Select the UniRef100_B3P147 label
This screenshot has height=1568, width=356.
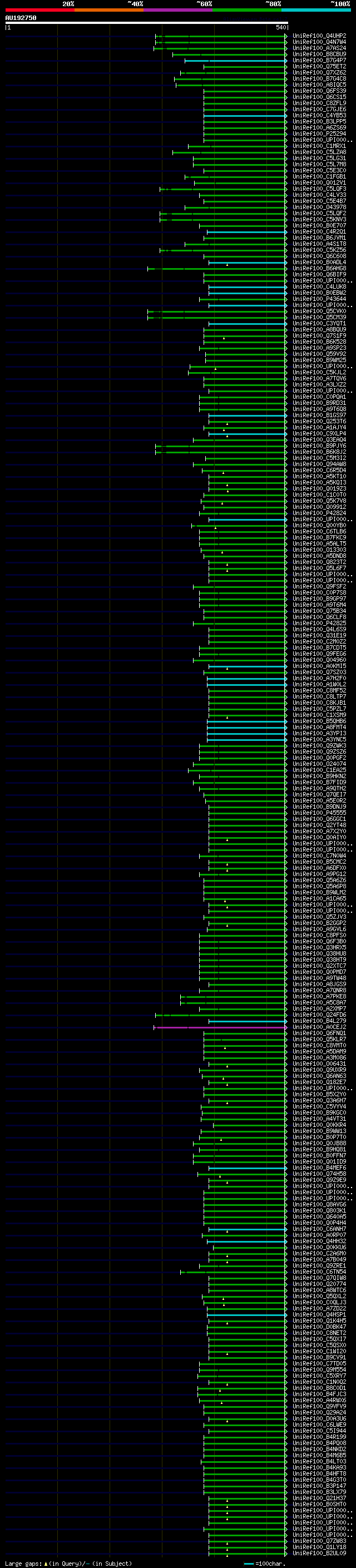click(x=319, y=1486)
